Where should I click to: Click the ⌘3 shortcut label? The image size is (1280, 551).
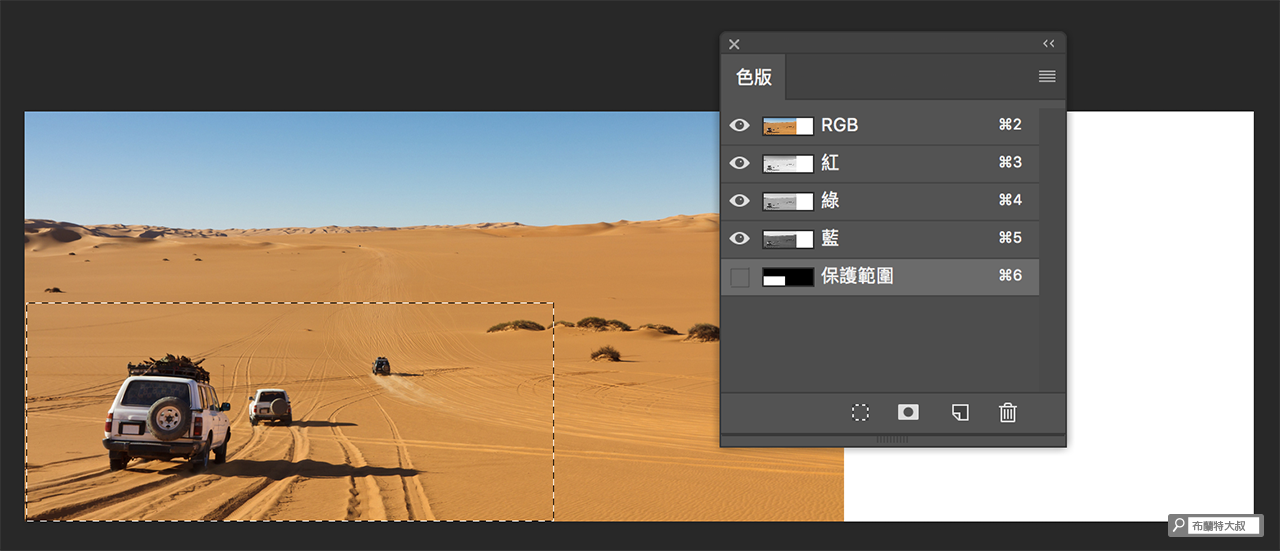click(x=1010, y=163)
